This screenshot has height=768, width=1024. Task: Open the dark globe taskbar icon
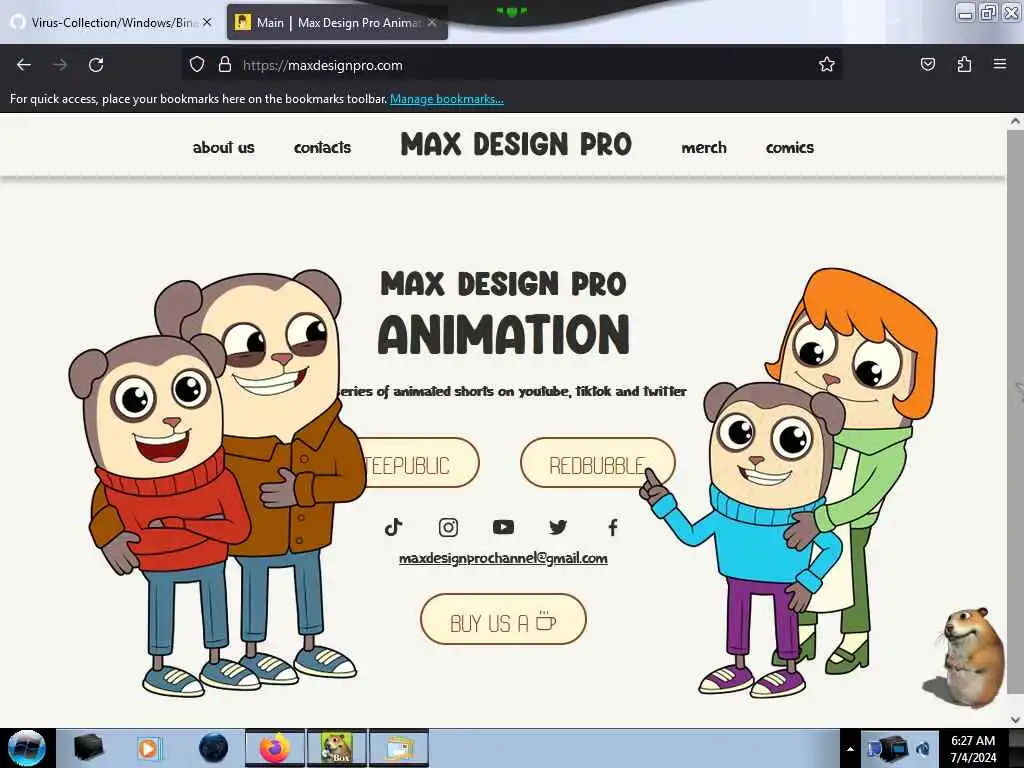point(214,748)
